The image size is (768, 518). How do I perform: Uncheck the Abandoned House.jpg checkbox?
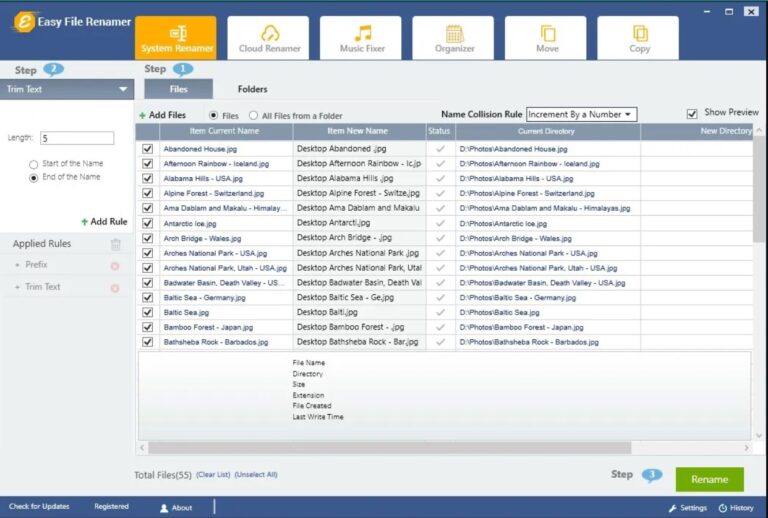coord(147,149)
